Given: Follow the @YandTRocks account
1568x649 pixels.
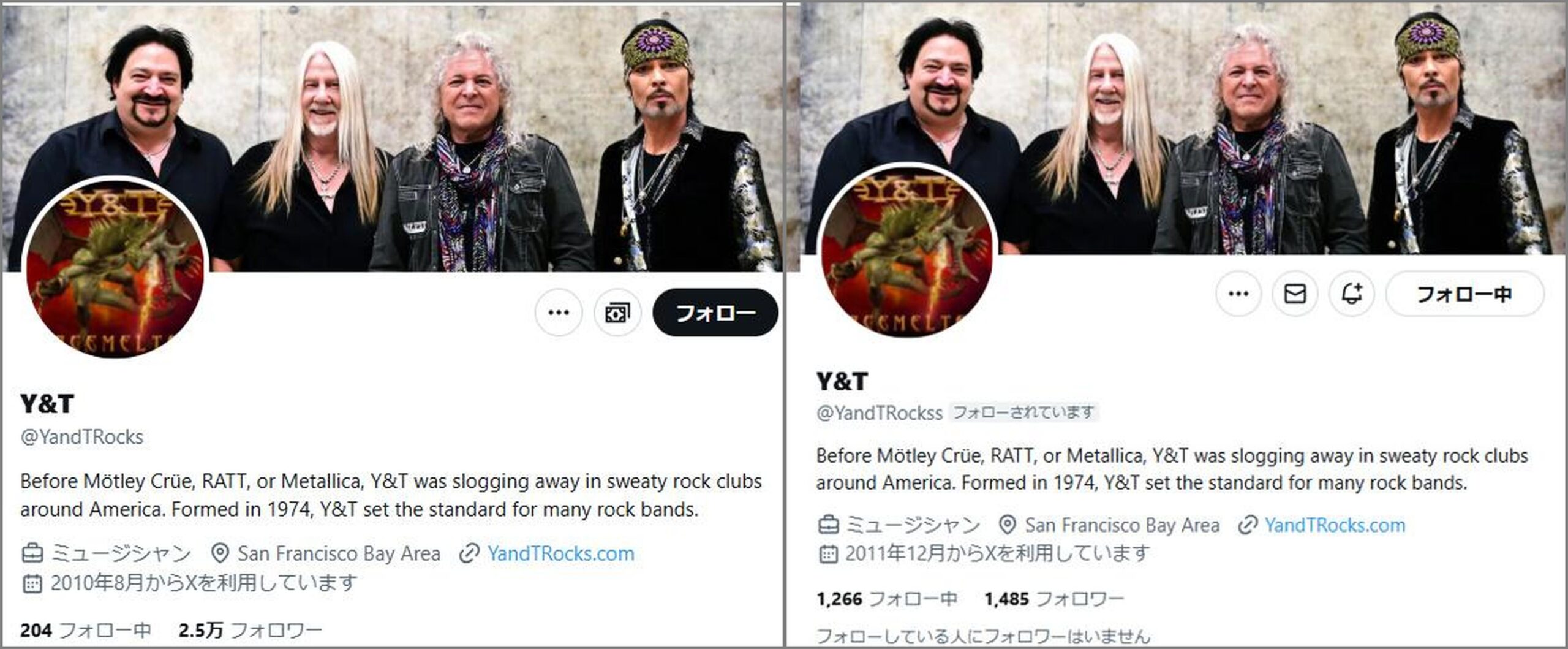Looking at the screenshot, I should (715, 313).
